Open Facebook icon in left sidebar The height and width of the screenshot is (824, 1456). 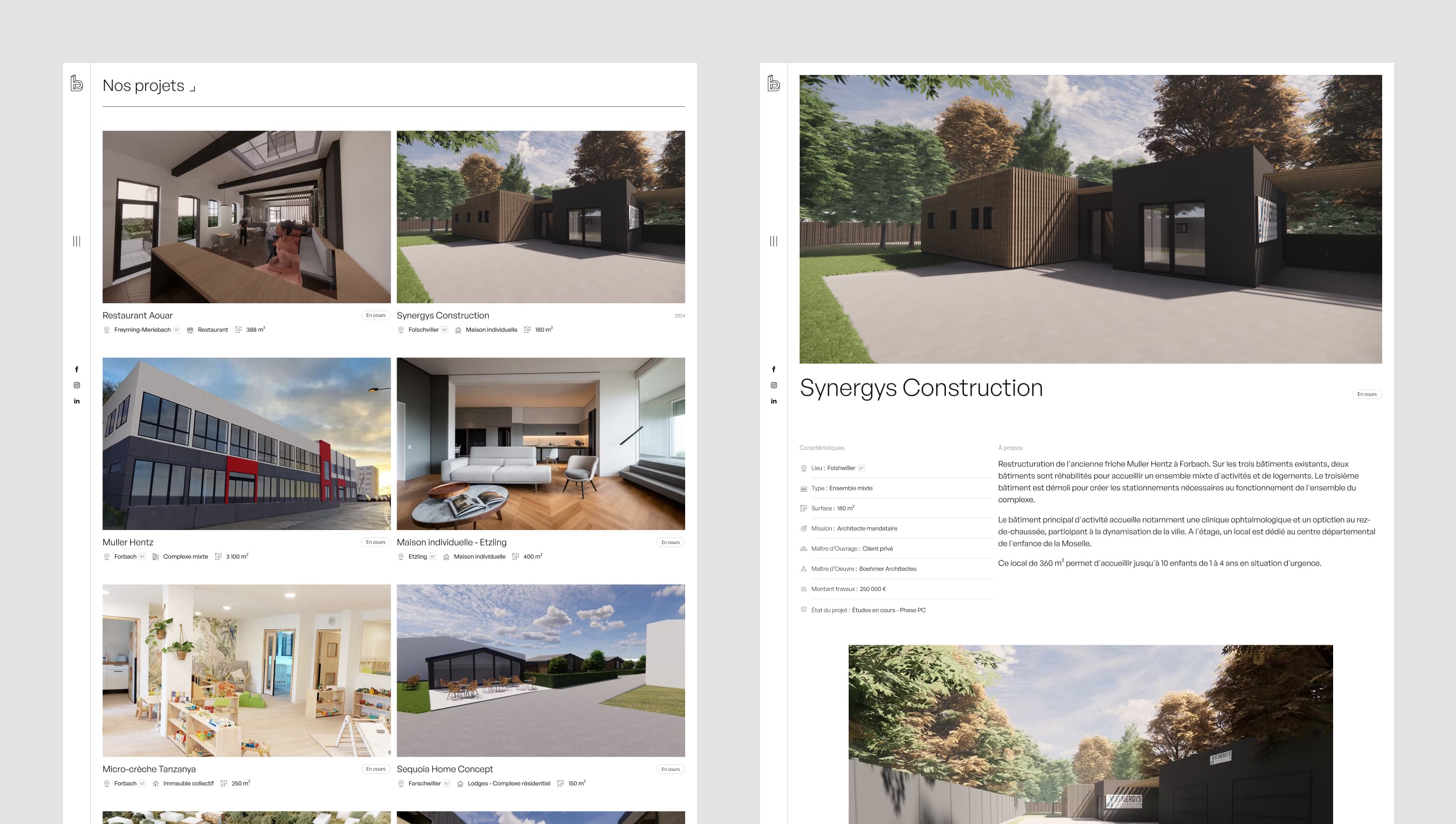76,369
